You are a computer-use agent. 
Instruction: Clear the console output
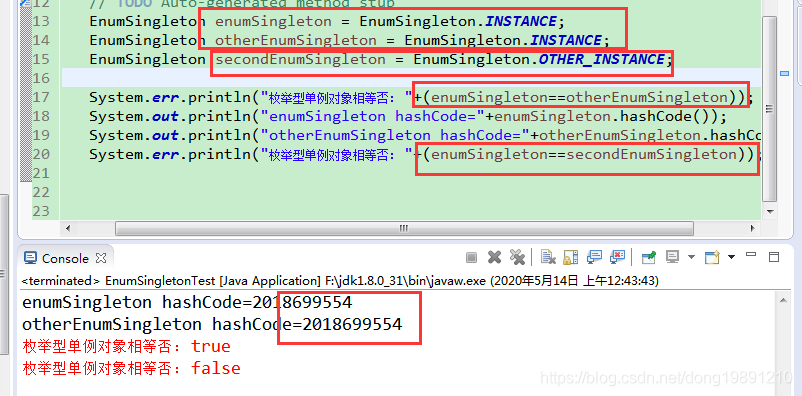[548, 257]
